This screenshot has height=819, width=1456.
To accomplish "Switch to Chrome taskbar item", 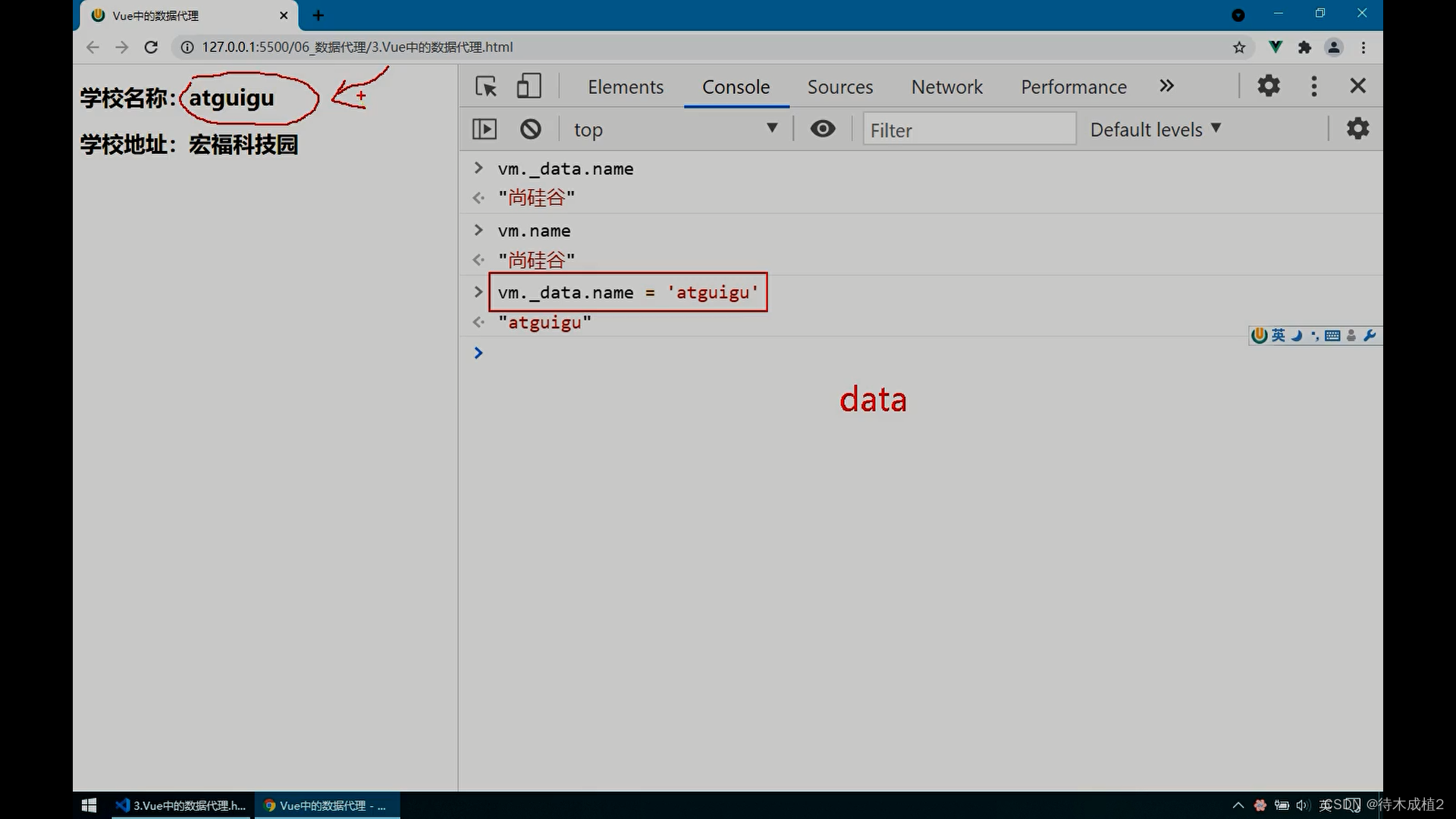I will (326, 805).
